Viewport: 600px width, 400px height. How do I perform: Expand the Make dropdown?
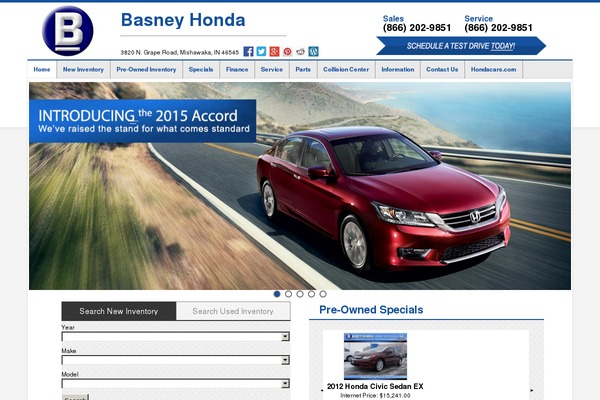[176, 360]
